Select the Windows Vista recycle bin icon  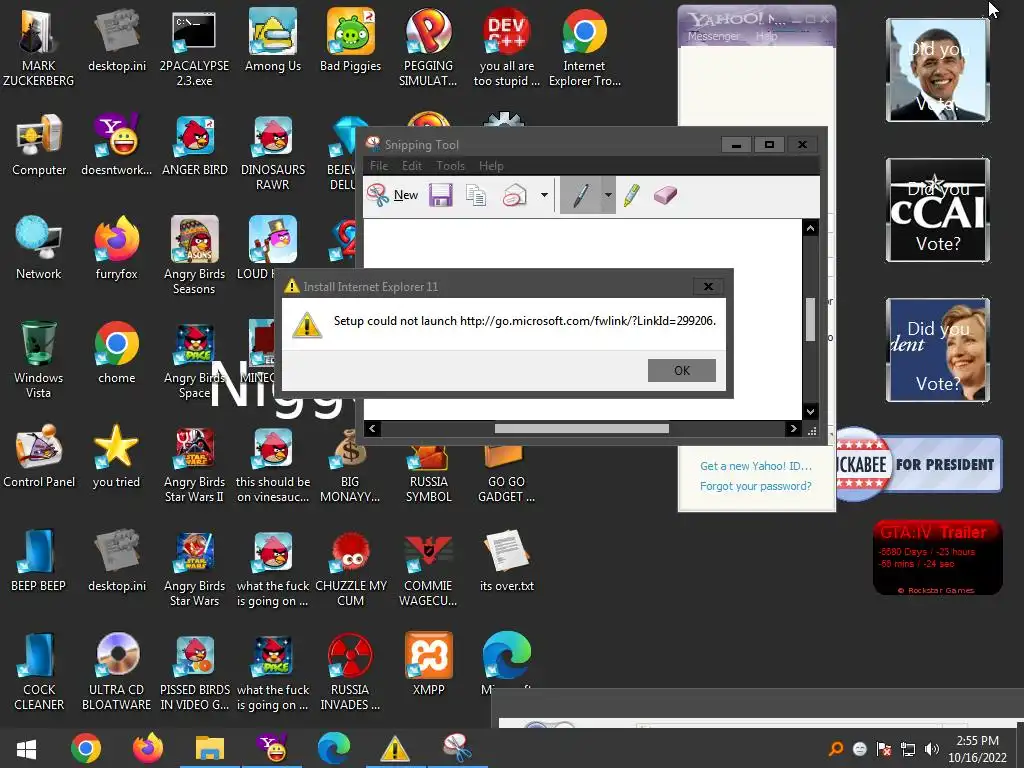39,359
